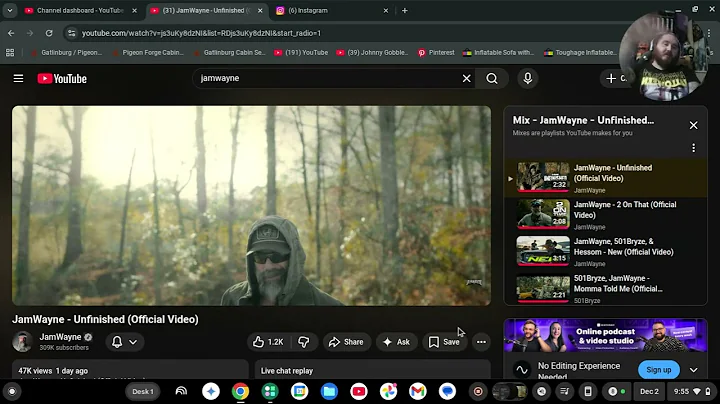Image resolution: width=720 pixels, height=404 pixels.
Task: Toggle the notification bell for JamWayne
Action: click(117, 342)
